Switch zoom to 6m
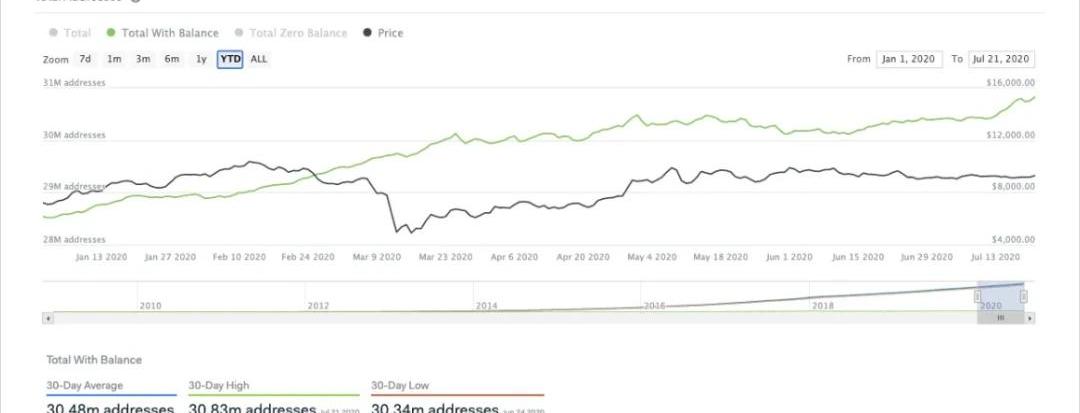Image resolution: width=1080 pixels, height=413 pixels. [x=172, y=59]
